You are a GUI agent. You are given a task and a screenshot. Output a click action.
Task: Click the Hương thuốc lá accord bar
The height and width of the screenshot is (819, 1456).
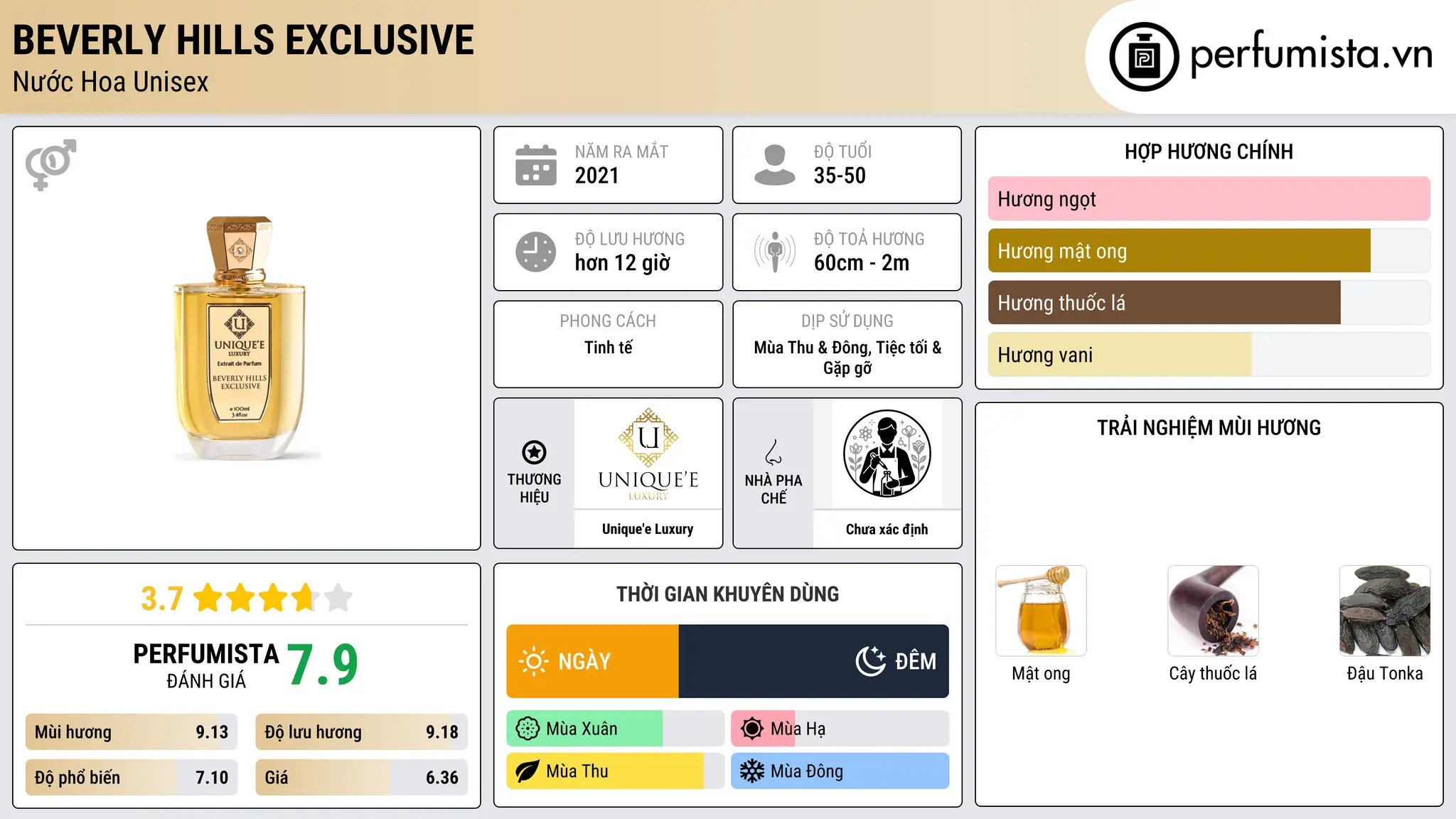click(x=1209, y=303)
